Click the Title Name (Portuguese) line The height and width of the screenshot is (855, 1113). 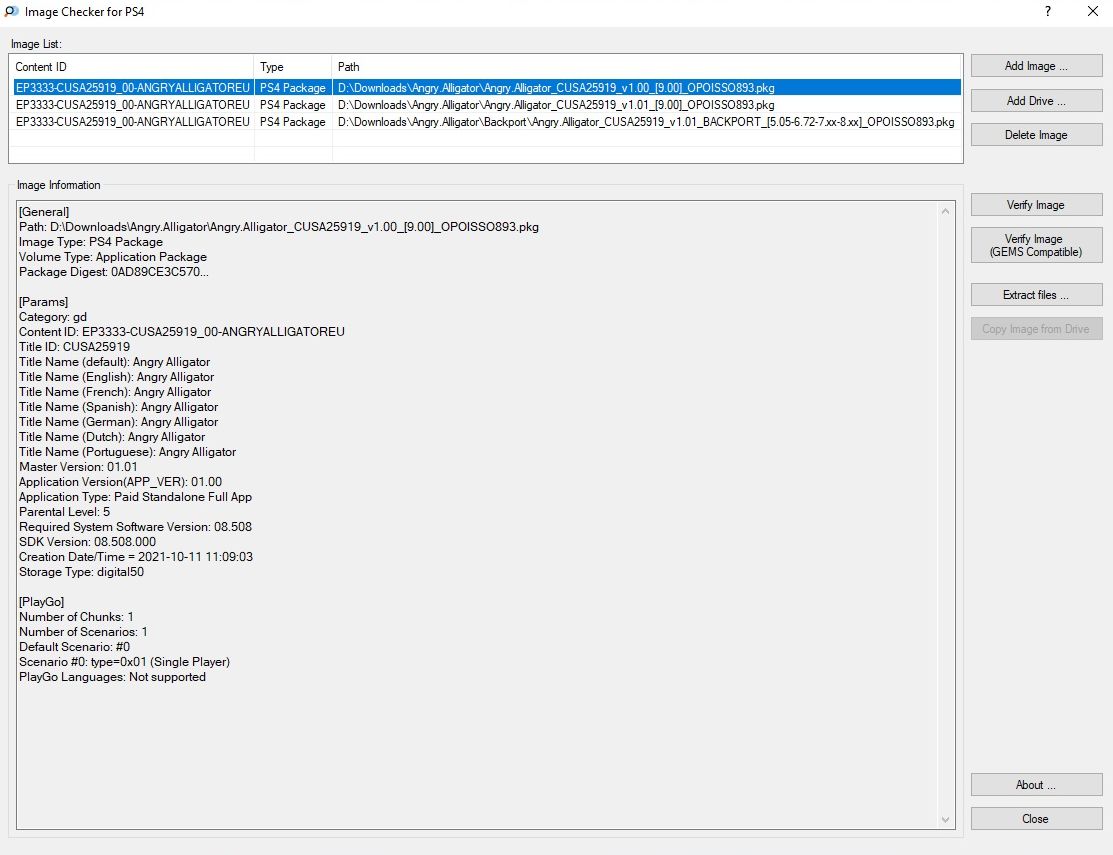point(128,452)
